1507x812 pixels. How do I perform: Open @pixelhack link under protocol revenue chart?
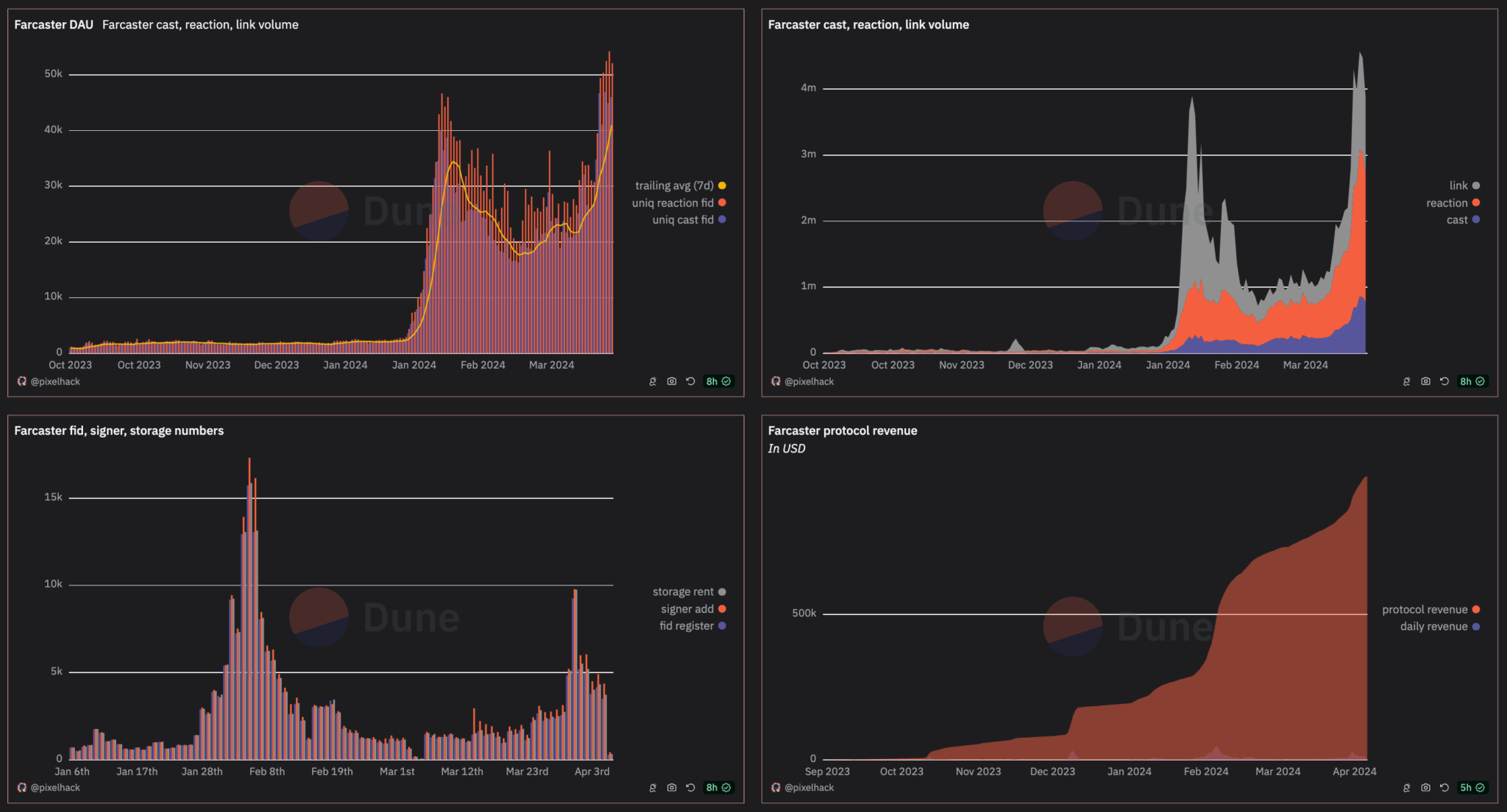click(809, 787)
